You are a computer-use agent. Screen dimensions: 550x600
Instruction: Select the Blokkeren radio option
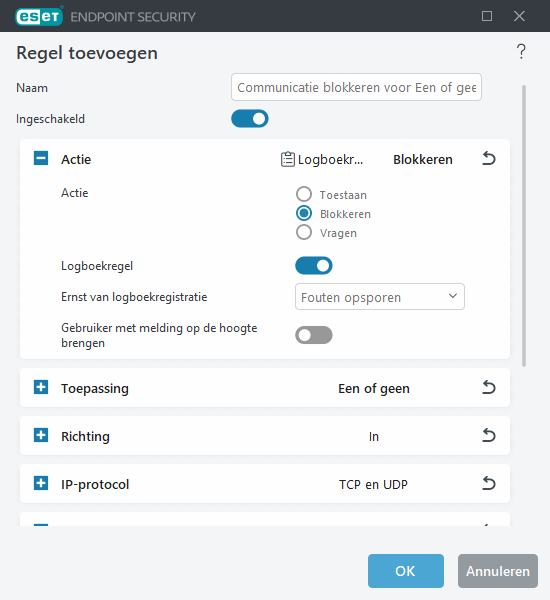click(304, 213)
